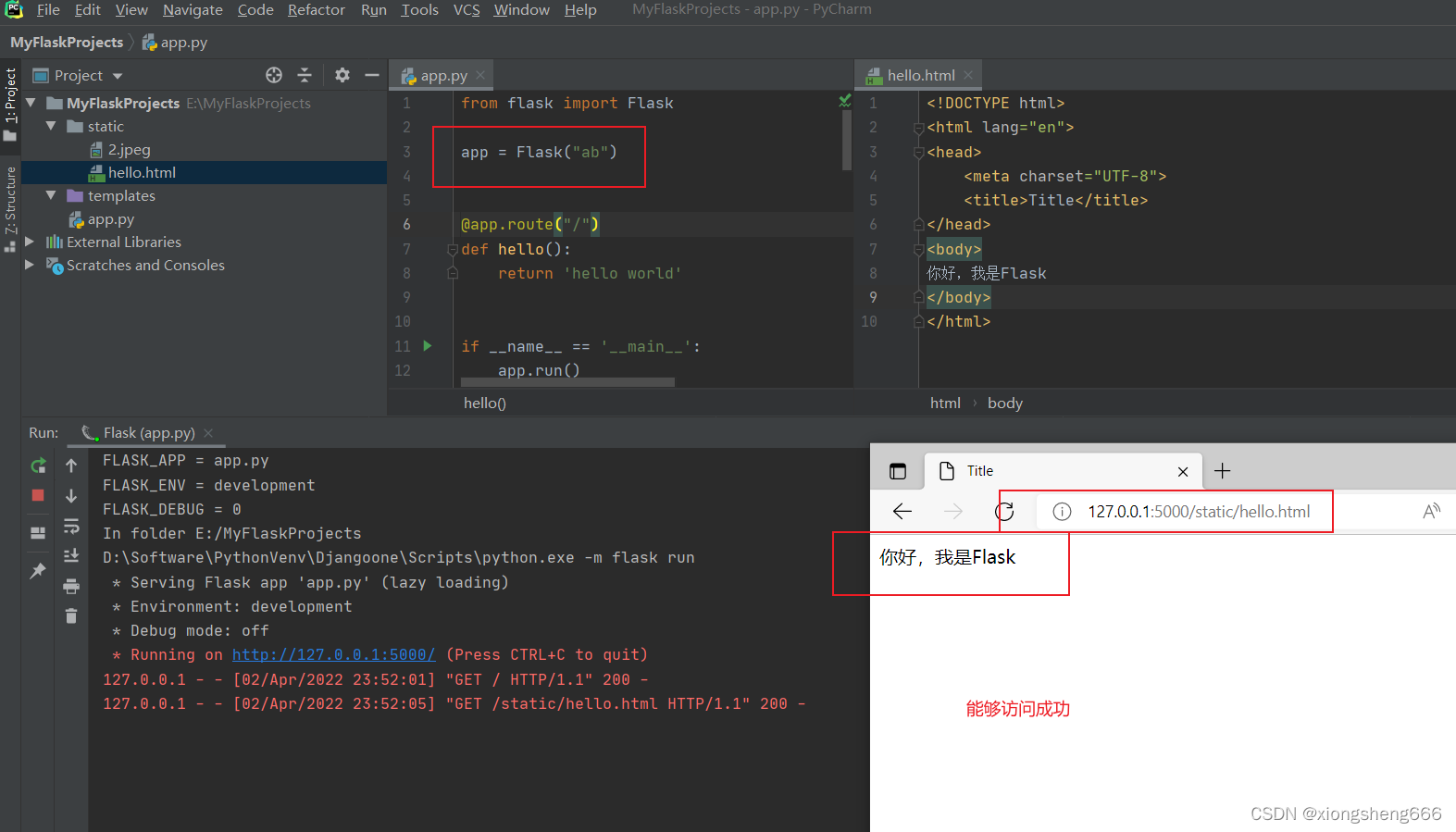Image resolution: width=1456 pixels, height=832 pixels.
Task: Expand External Libraries node
Action: pos(30,242)
